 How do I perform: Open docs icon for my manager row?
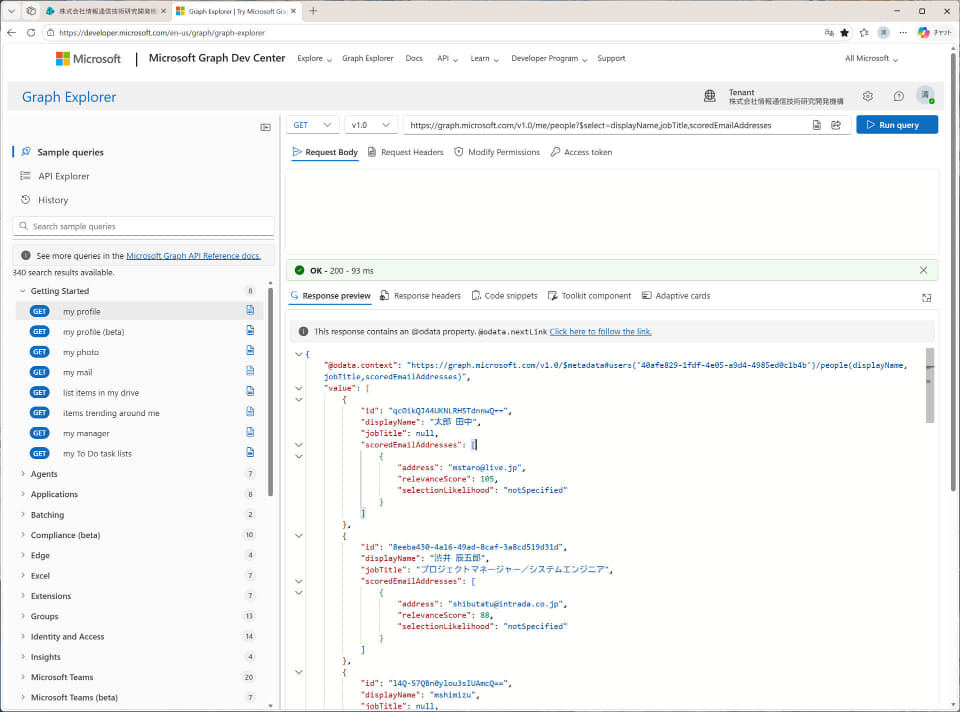click(250, 432)
